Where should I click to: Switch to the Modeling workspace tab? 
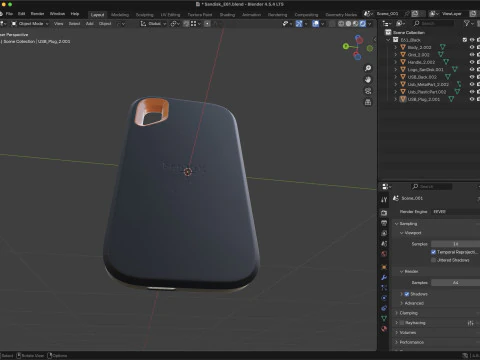120,15
